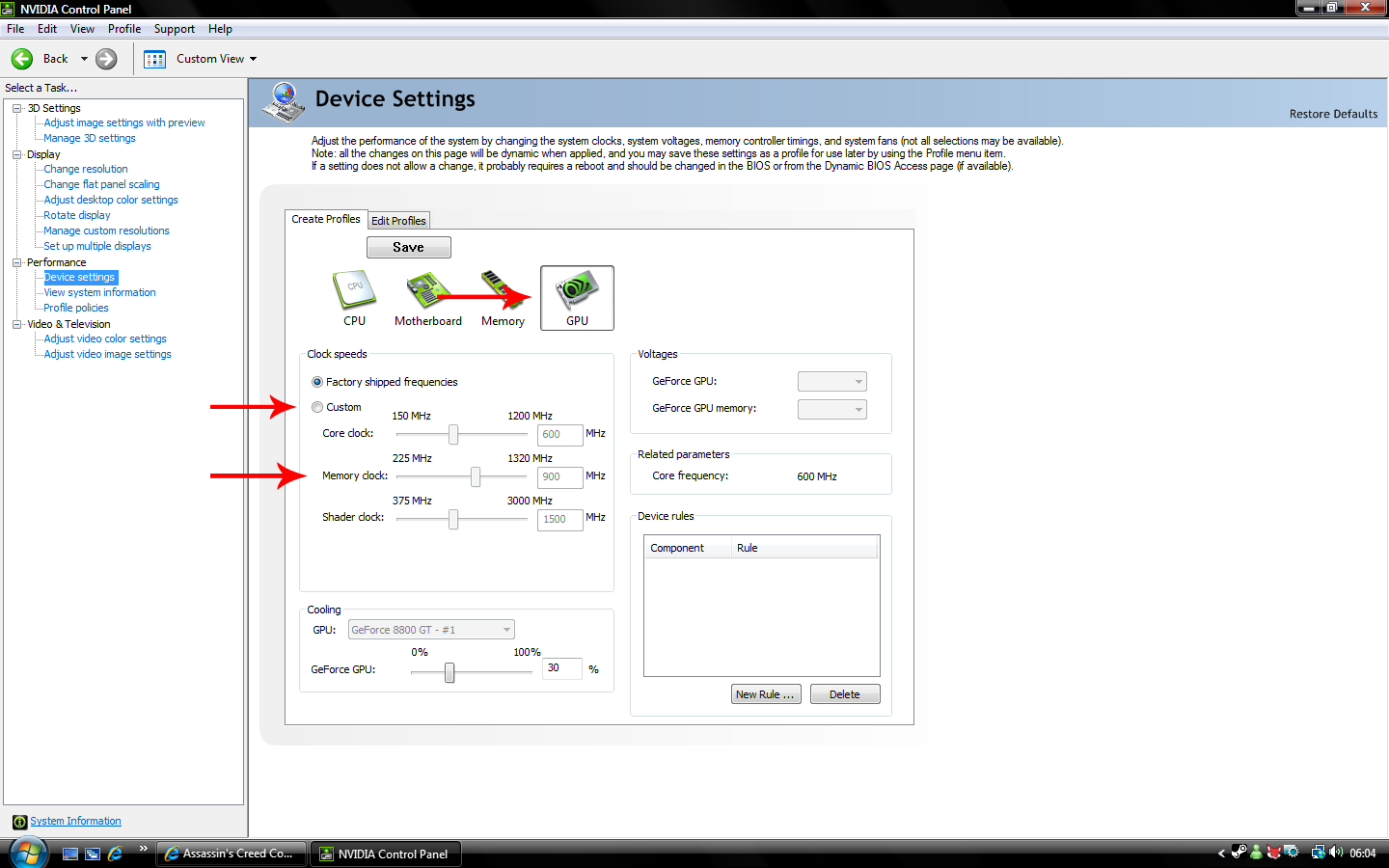Screen dimensions: 1389x868
Task: Open the System Information link
Action: (75, 822)
